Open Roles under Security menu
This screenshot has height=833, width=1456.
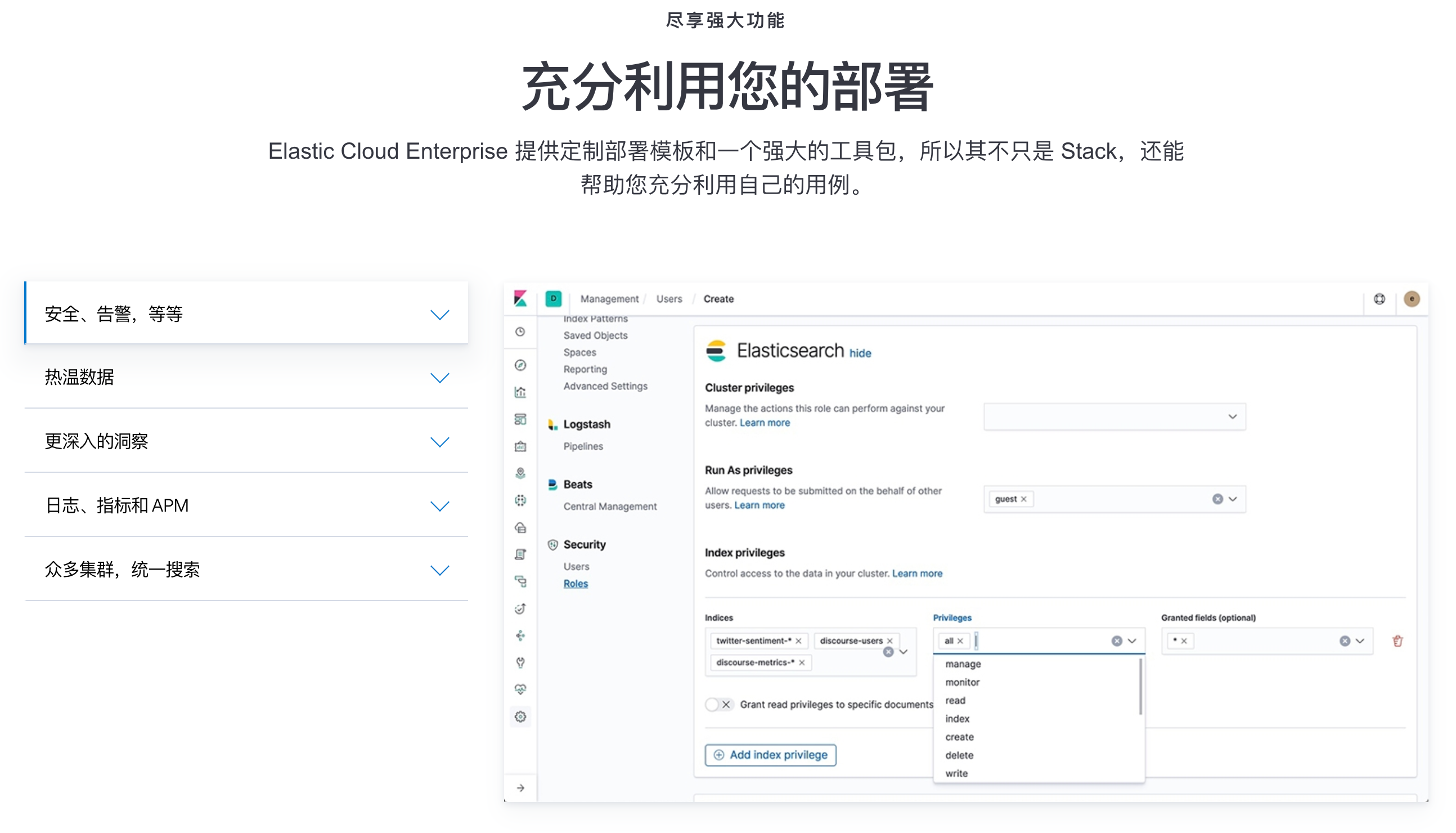(576, 584)
